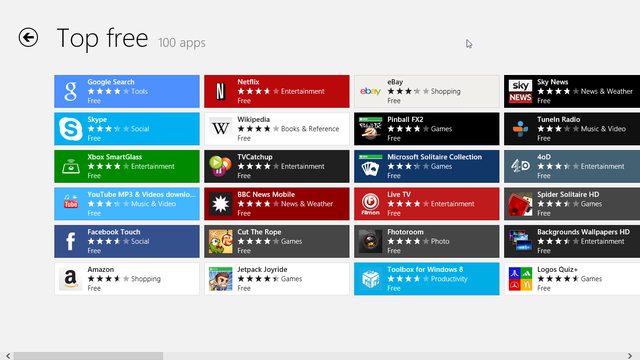Select Books & Reference label on Wikipedia
This screenshot has width=640, height=360.
tap(310, 129)
